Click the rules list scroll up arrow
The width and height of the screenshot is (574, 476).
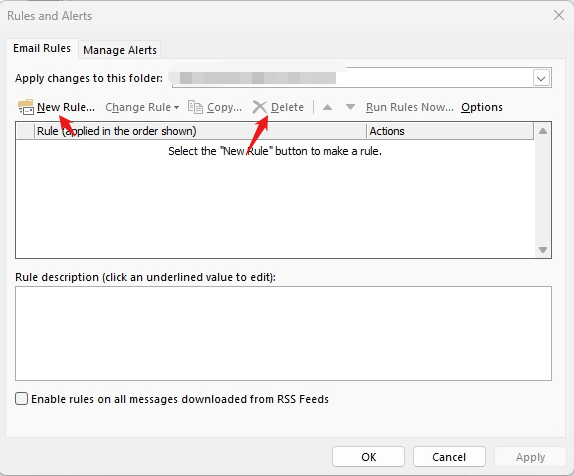click(x=543, y=131)
